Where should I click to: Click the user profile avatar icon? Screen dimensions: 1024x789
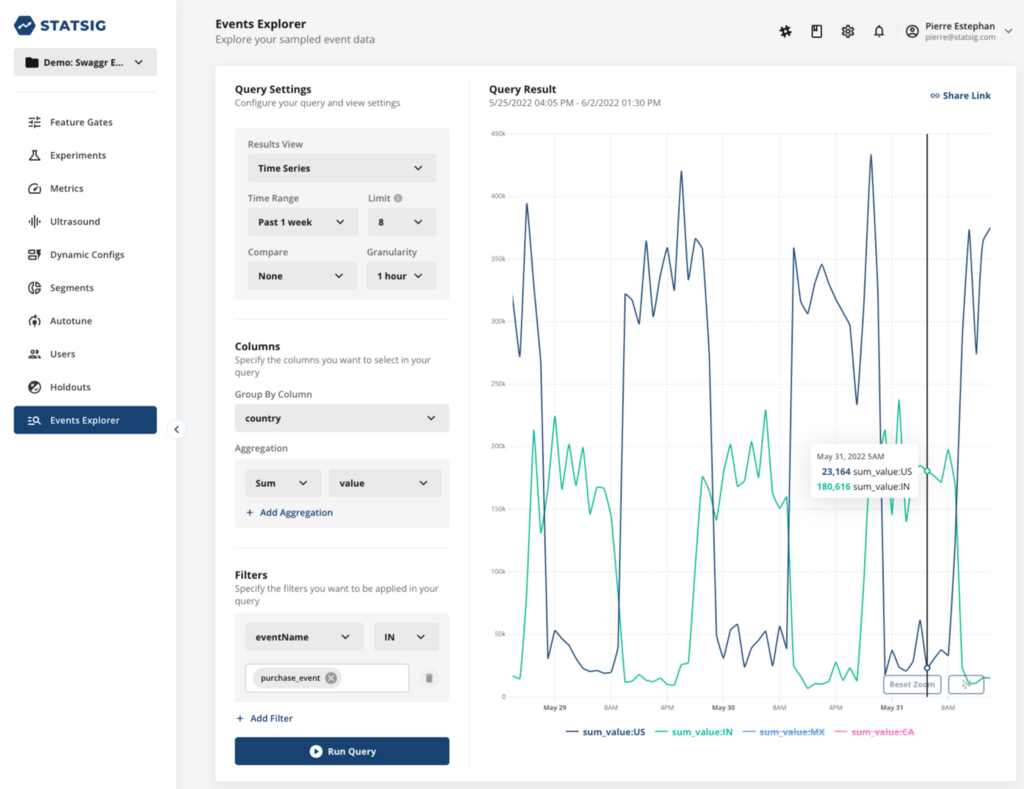(x=912, y=31)
